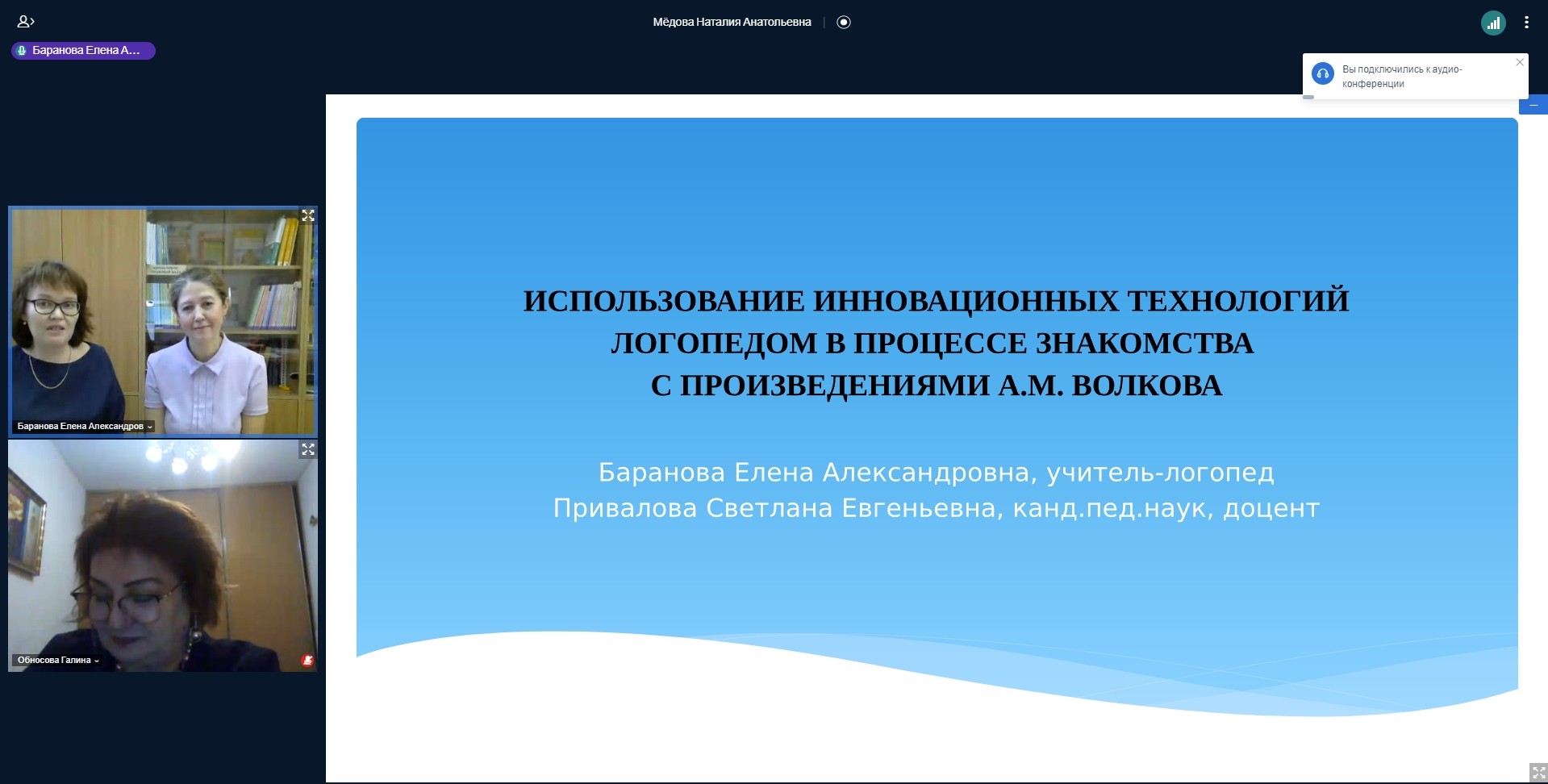Open the connection status signal icon
1548x784 pixels.
point(1493,23)
